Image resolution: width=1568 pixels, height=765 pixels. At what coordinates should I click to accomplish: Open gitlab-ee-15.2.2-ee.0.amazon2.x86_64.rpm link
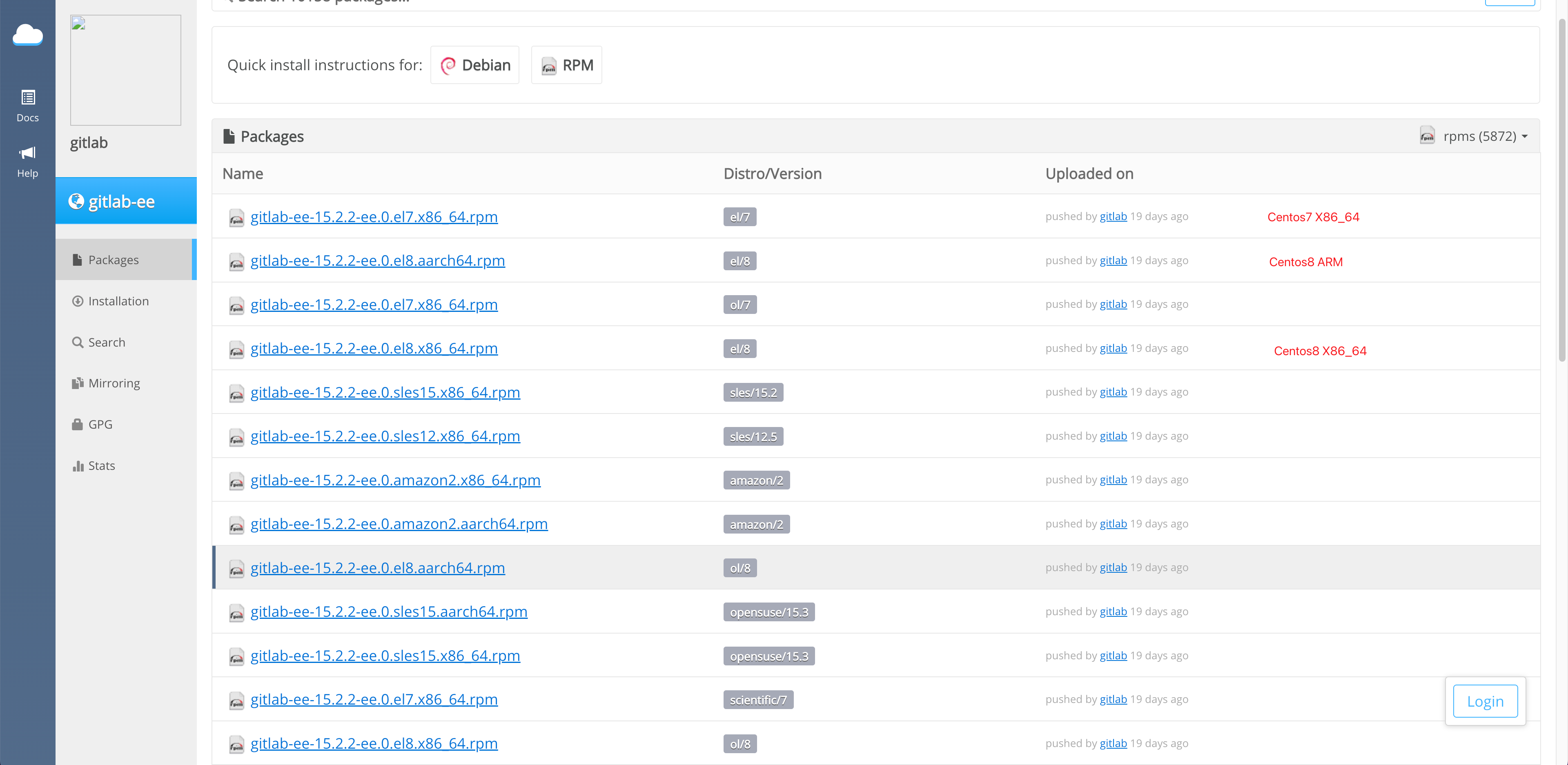click(x=395, y=480)
